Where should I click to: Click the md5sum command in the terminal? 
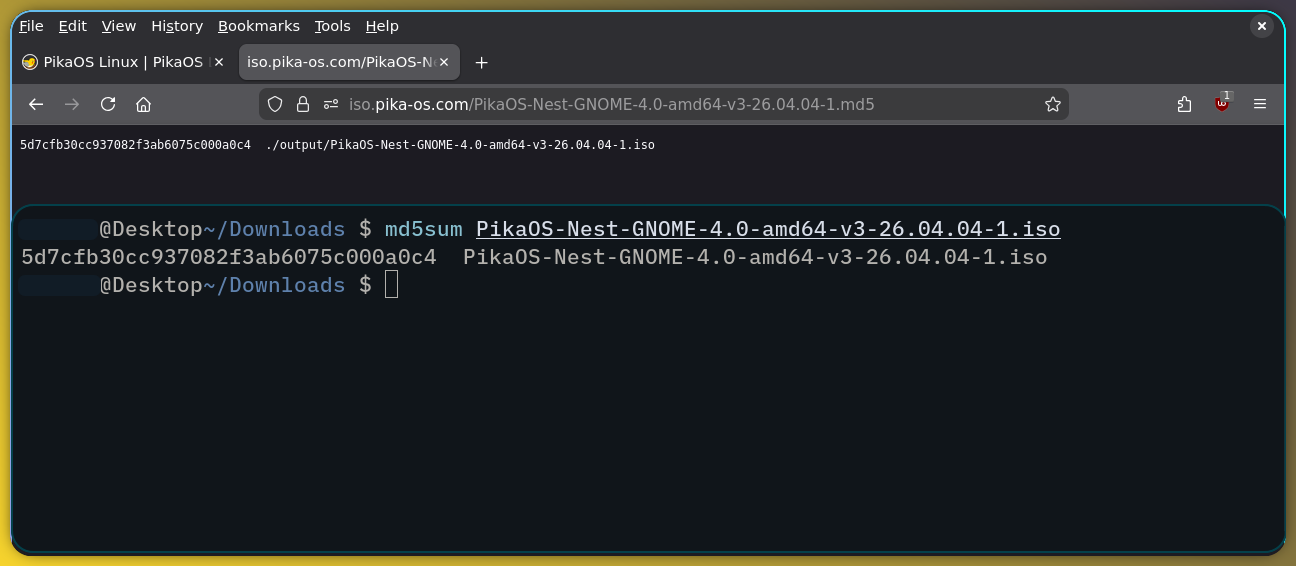(424, 229)
